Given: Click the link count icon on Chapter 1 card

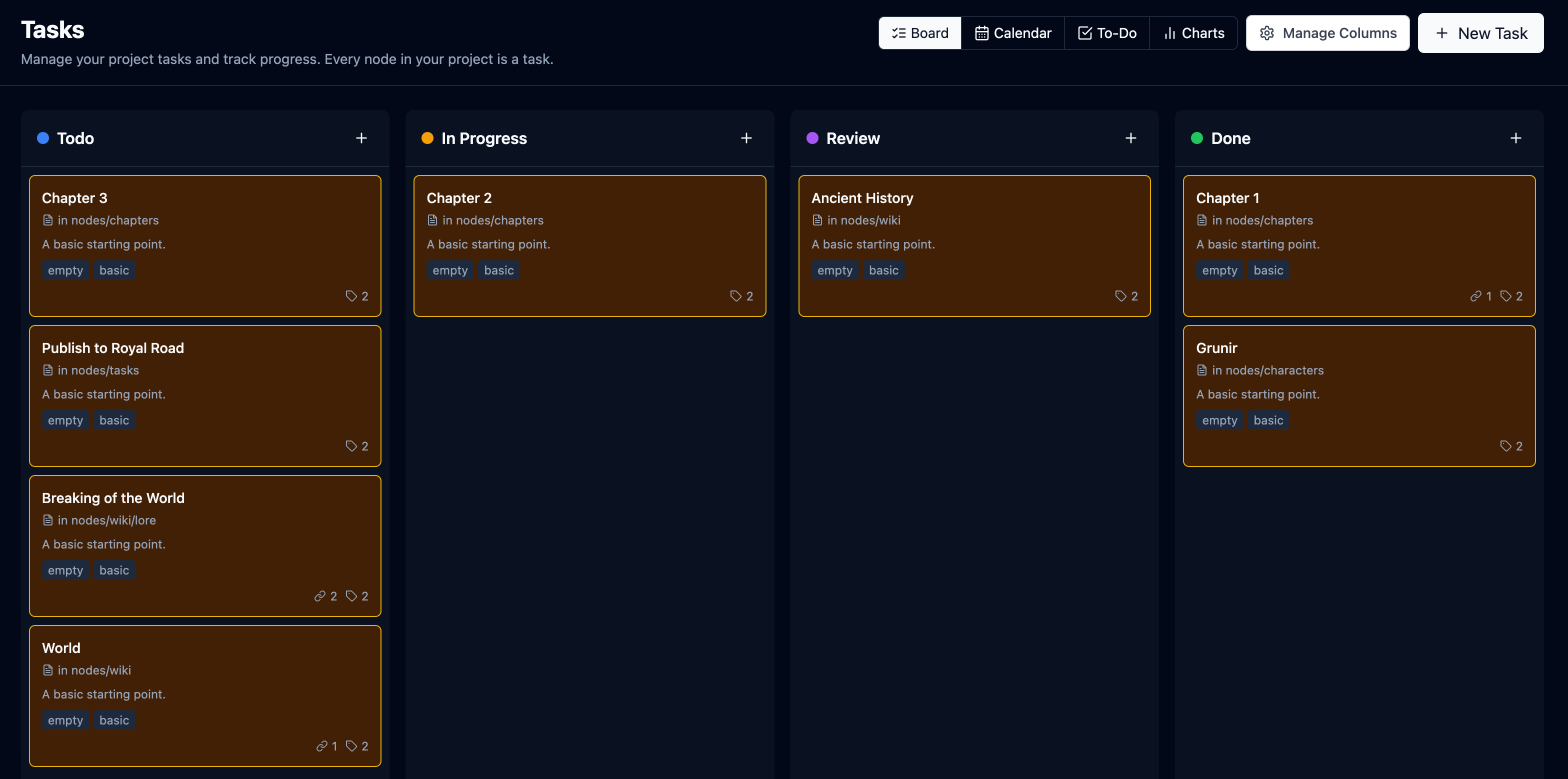Looking at the screenshot, I should click(1476, 296).
